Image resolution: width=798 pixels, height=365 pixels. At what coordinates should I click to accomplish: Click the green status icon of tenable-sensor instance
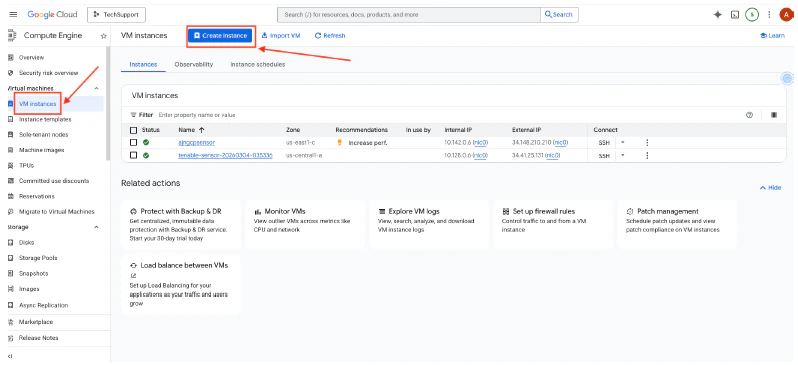click(146, 155)
